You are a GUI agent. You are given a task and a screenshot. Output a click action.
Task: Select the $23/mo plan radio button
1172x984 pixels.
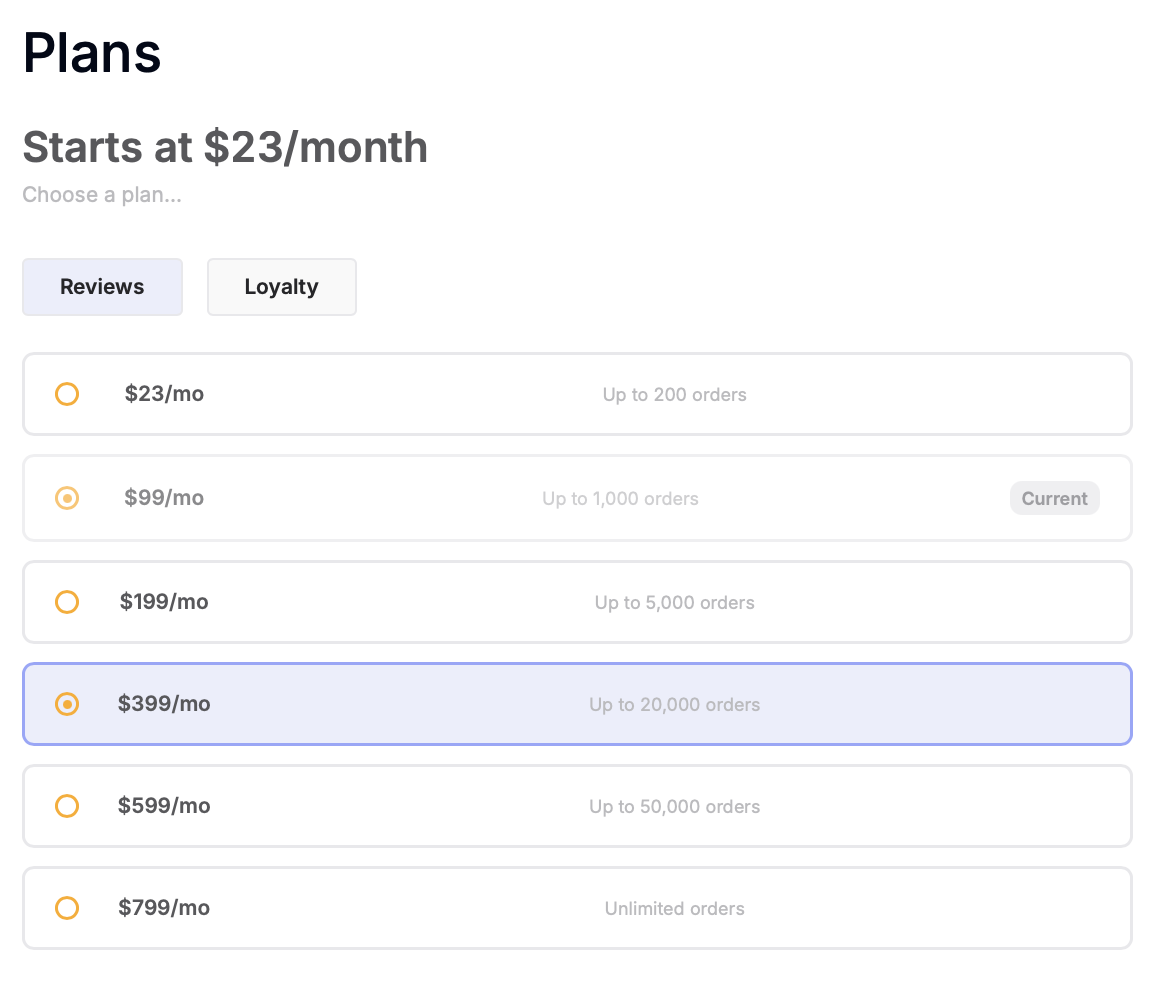(67, 394)
